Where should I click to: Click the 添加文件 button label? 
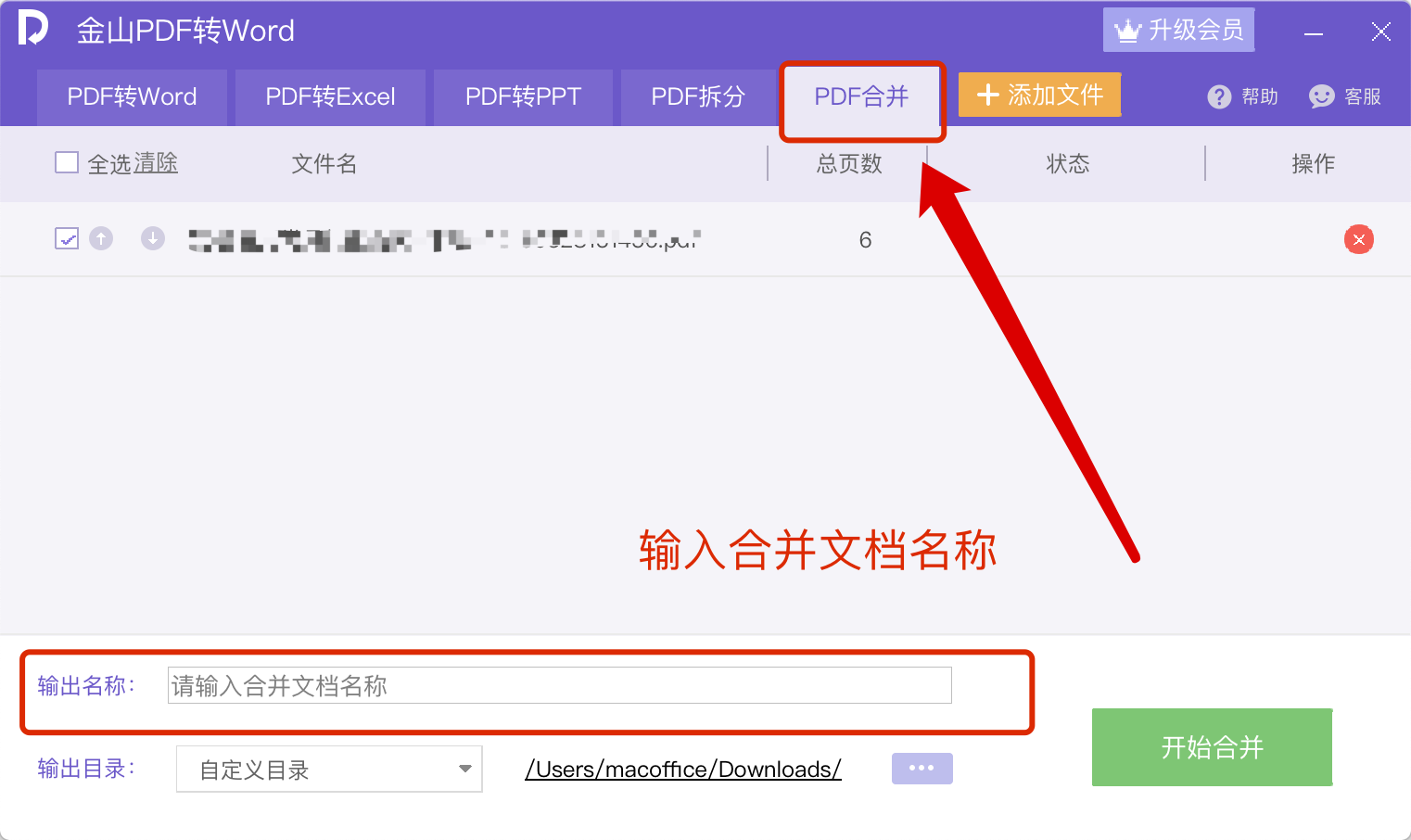pos(1055,95)
